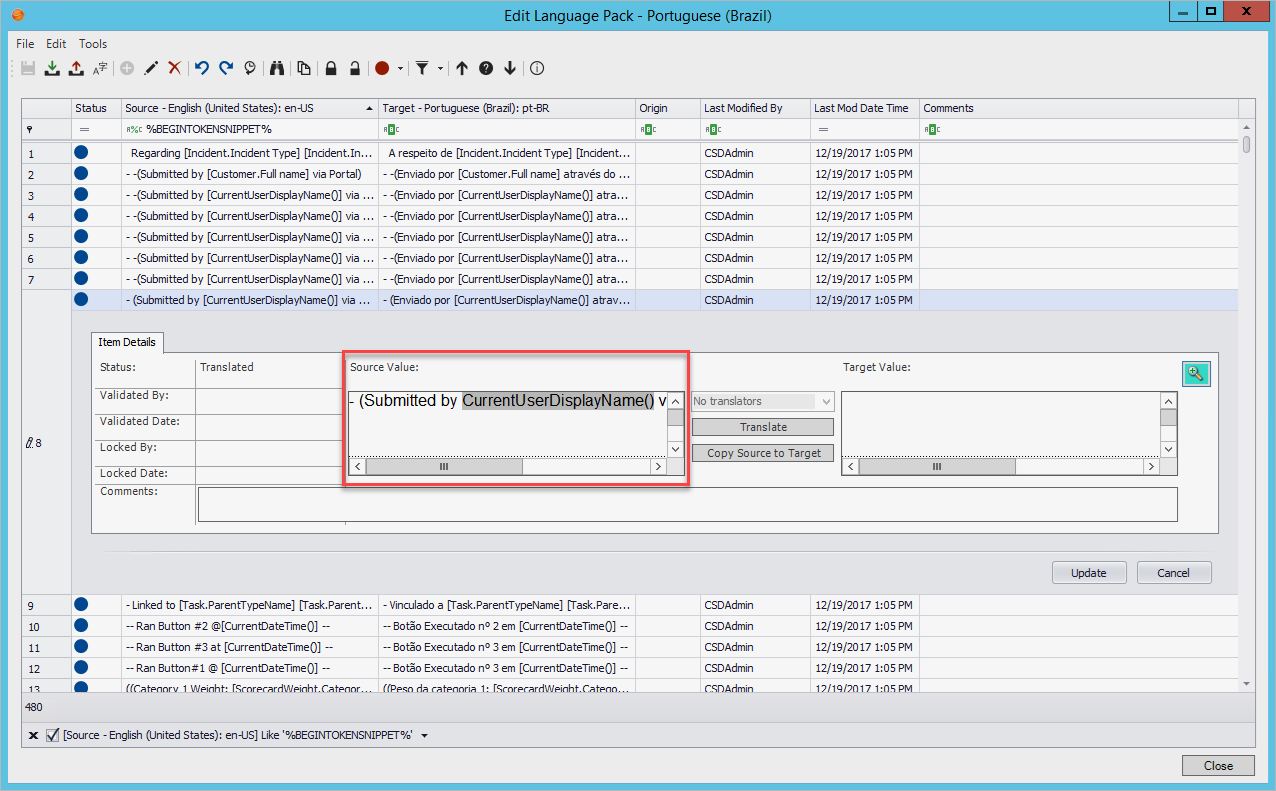Open the filter expression dropdown at bottom
This screenshot has height=791, width=1276.
424,736
